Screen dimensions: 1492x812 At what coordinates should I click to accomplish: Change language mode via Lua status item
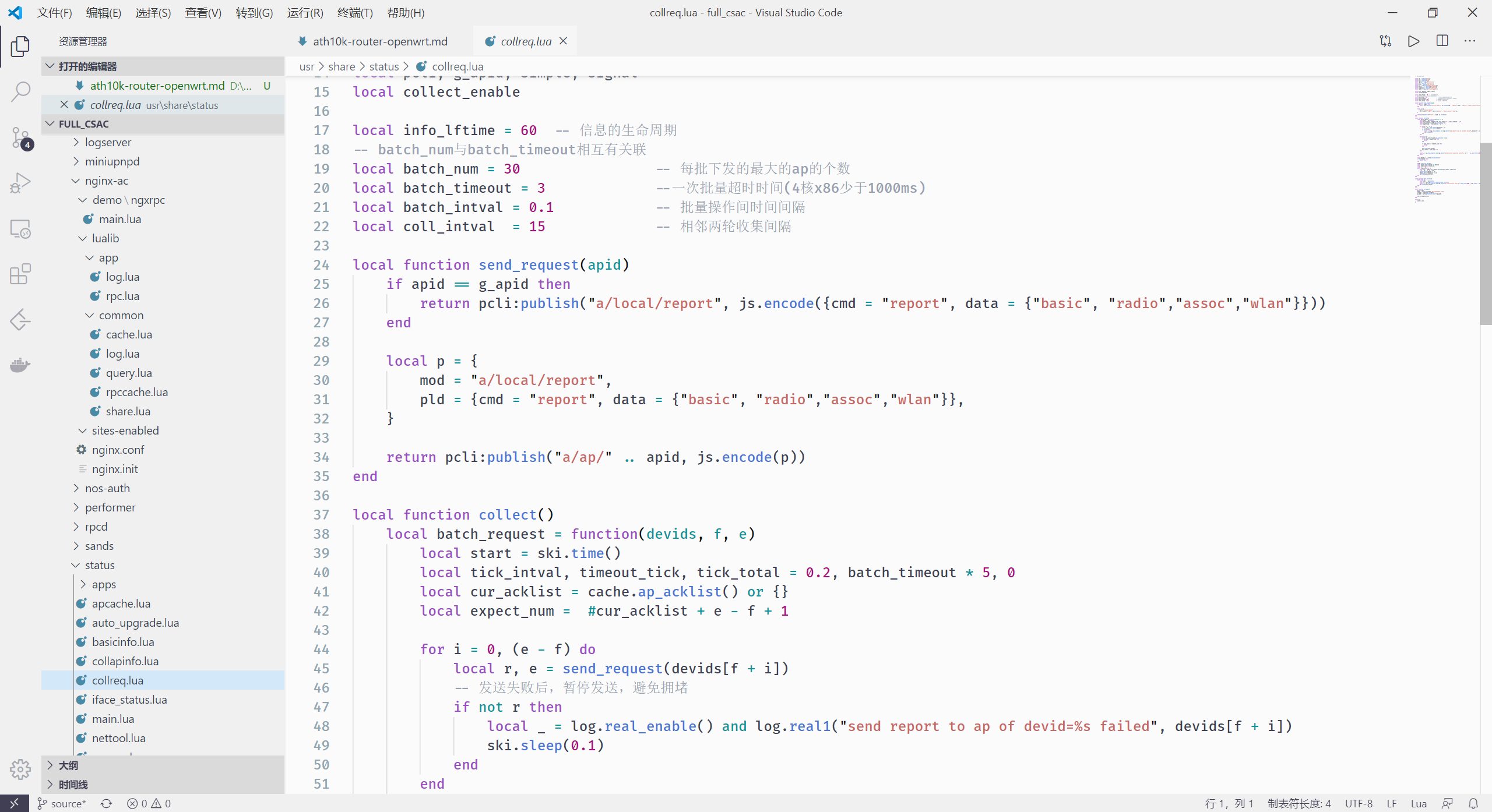1419,803
